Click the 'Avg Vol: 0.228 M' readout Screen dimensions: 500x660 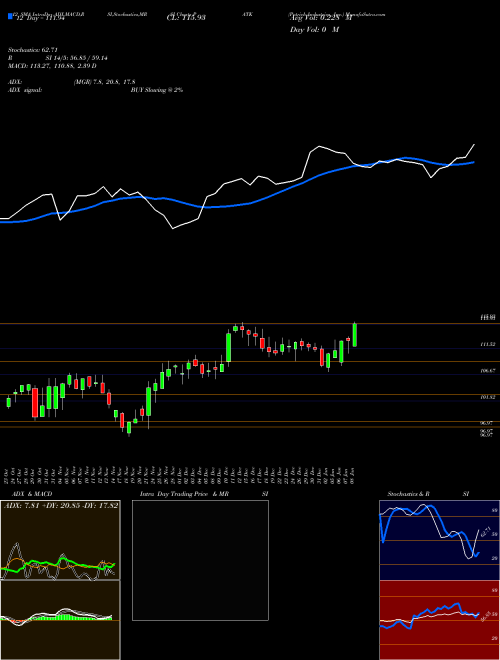tap(321, 18)
